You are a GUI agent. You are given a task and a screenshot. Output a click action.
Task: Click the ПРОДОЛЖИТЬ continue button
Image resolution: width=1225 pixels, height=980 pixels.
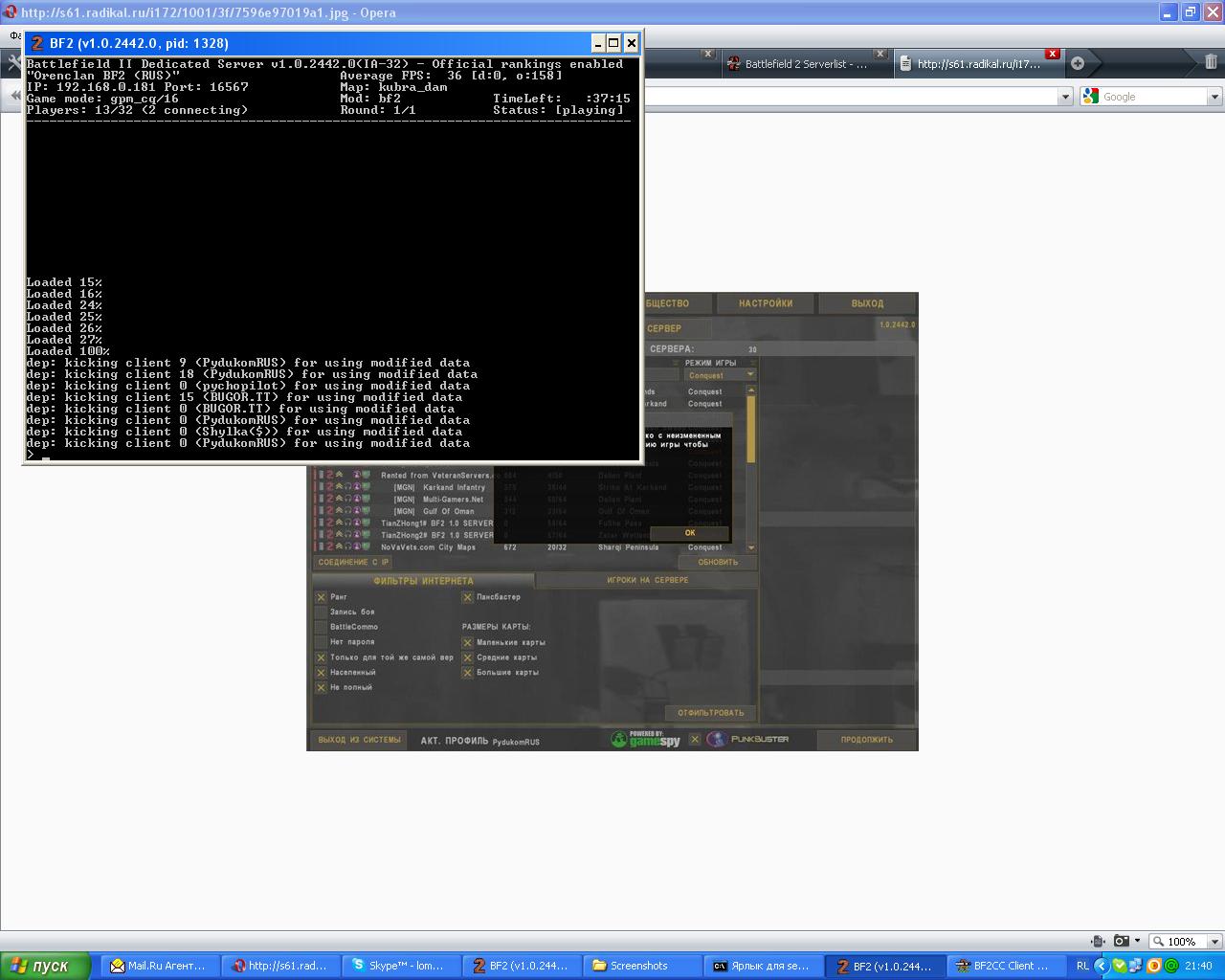(867, 739)
